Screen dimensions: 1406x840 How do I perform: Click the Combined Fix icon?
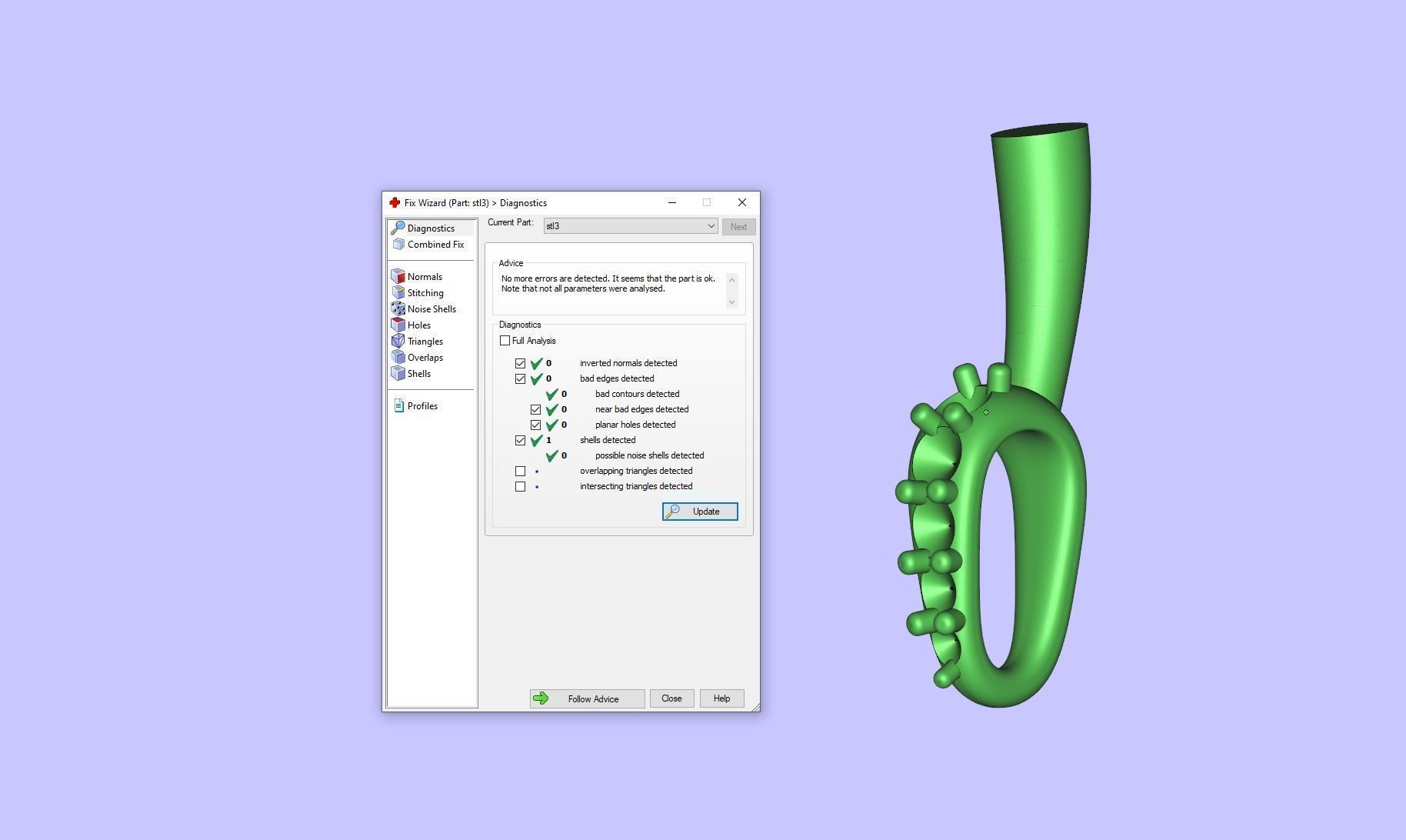tap(398, 245)
